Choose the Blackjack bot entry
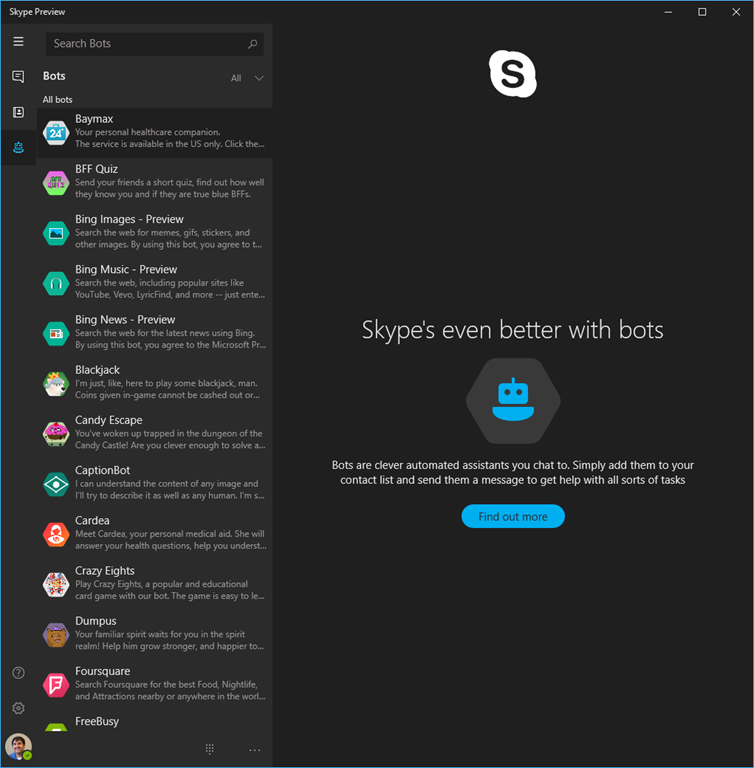 (x=155, y=383)
